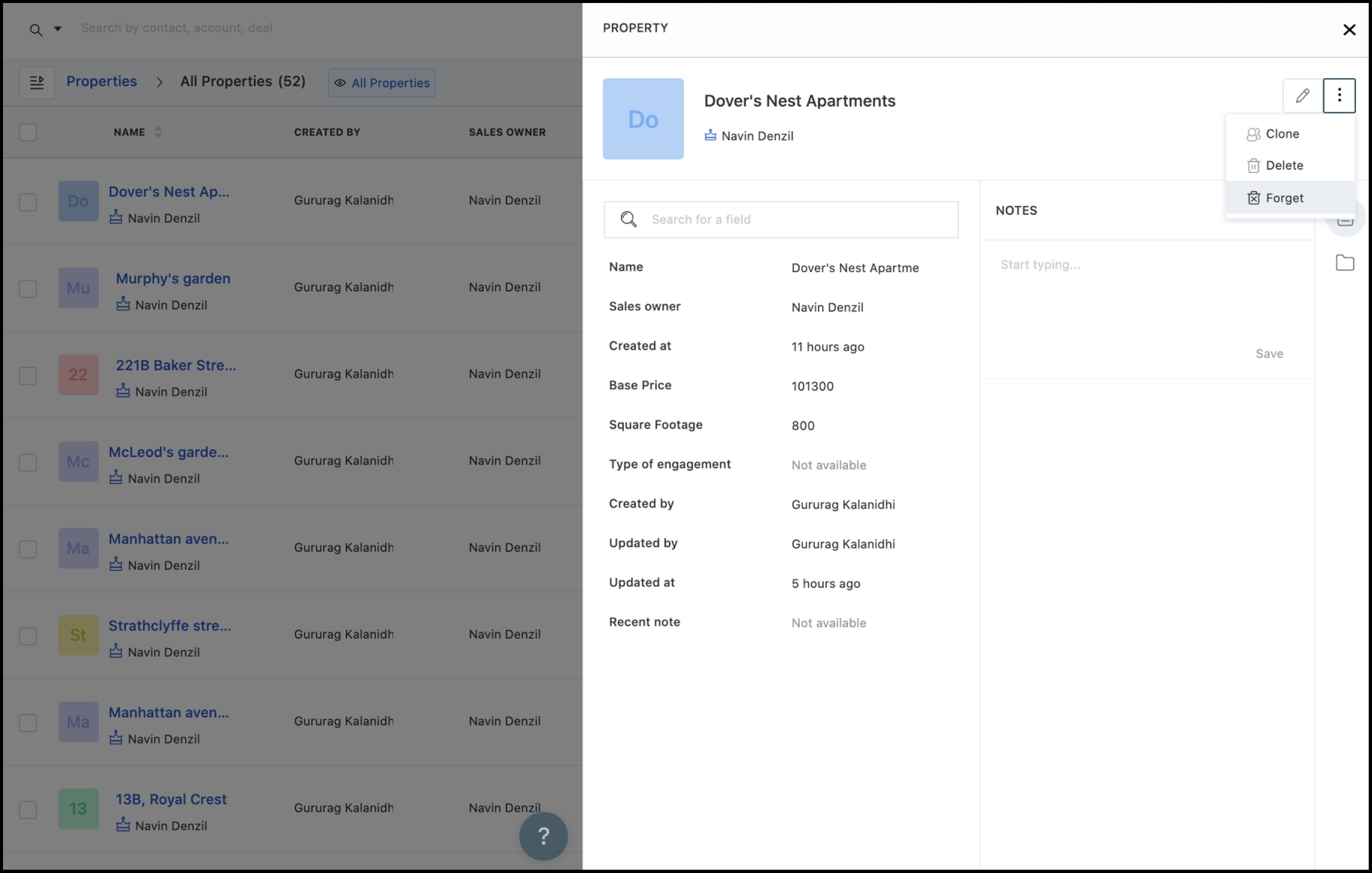Select Forget in the actions menu
Screen dimensions: 1372x873
tap(1284, 198)
